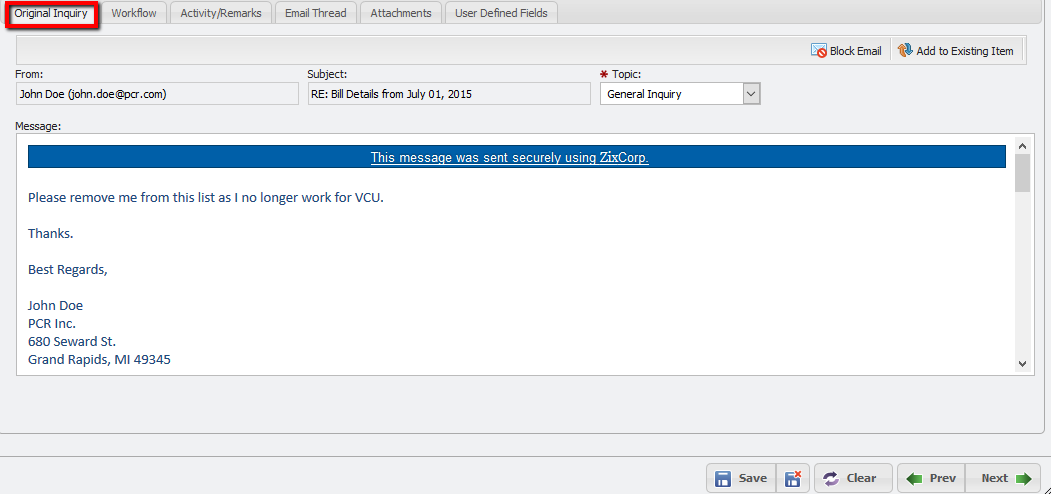
Task: Click into the Subject field
Action: (449, 94)
